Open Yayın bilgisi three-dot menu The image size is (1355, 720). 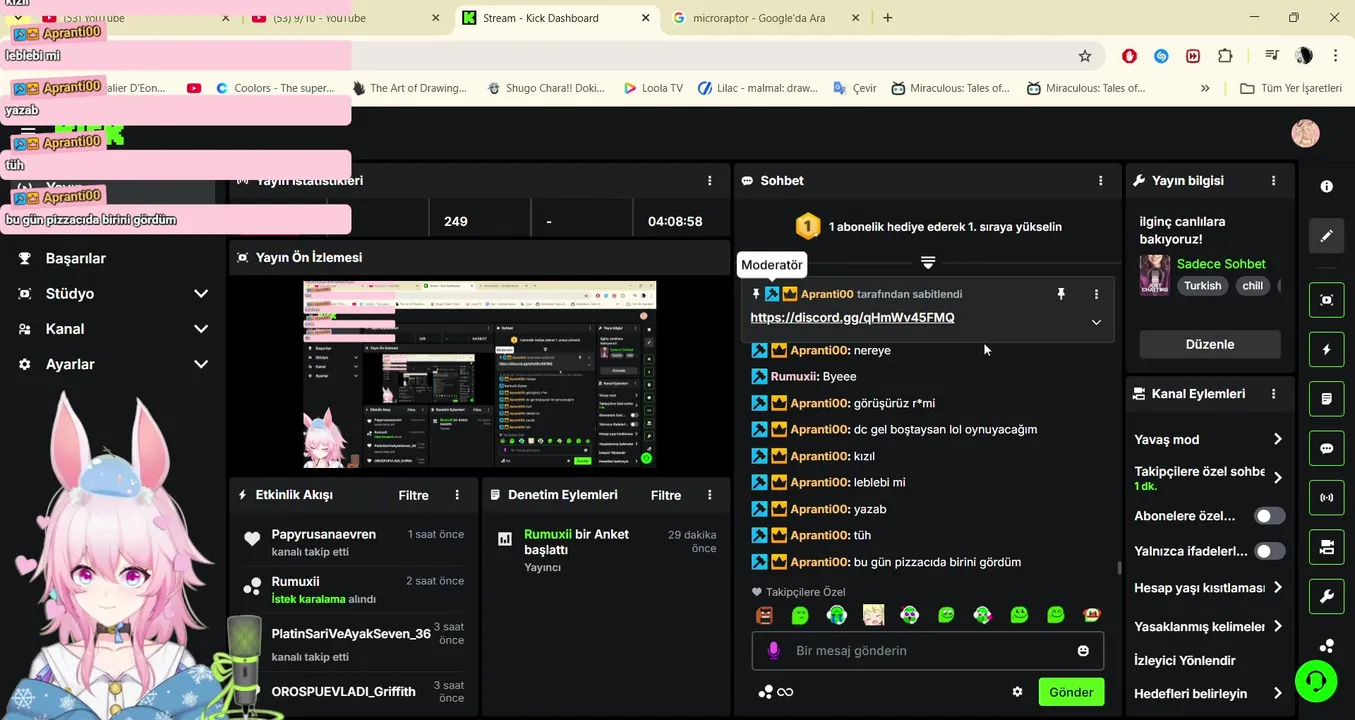pos(1273,181)
